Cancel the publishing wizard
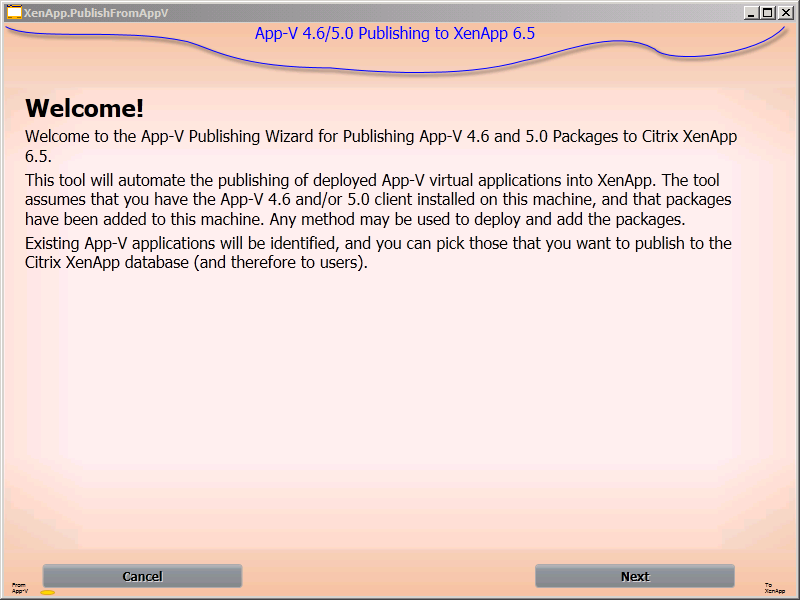The height and width of the screenshot is (600, 800). click(142, 576)
